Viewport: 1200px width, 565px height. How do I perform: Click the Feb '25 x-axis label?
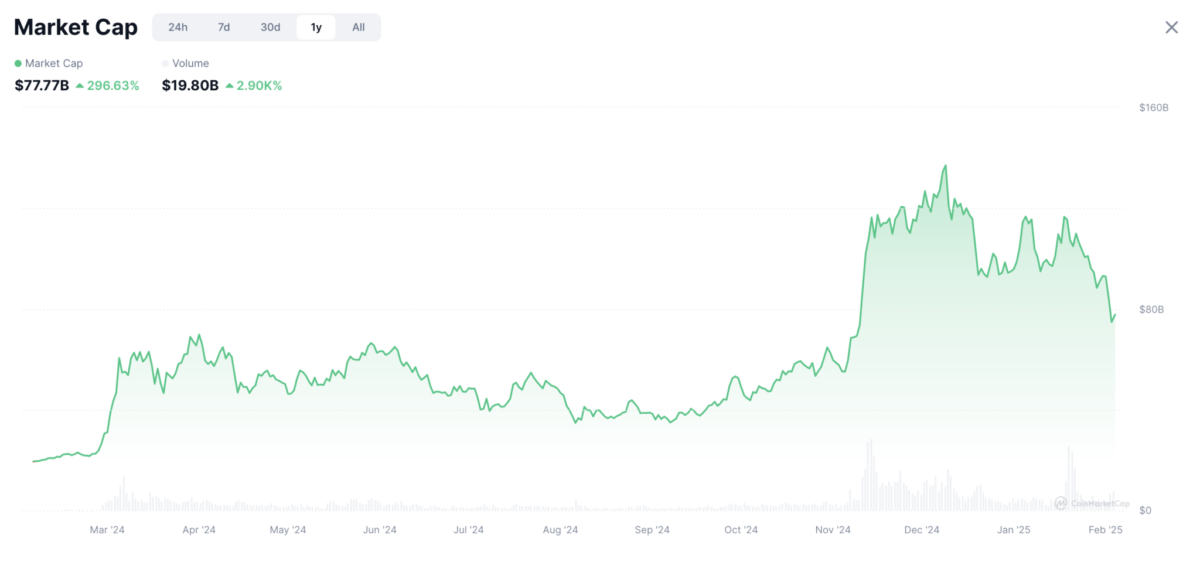(1105, 530)
